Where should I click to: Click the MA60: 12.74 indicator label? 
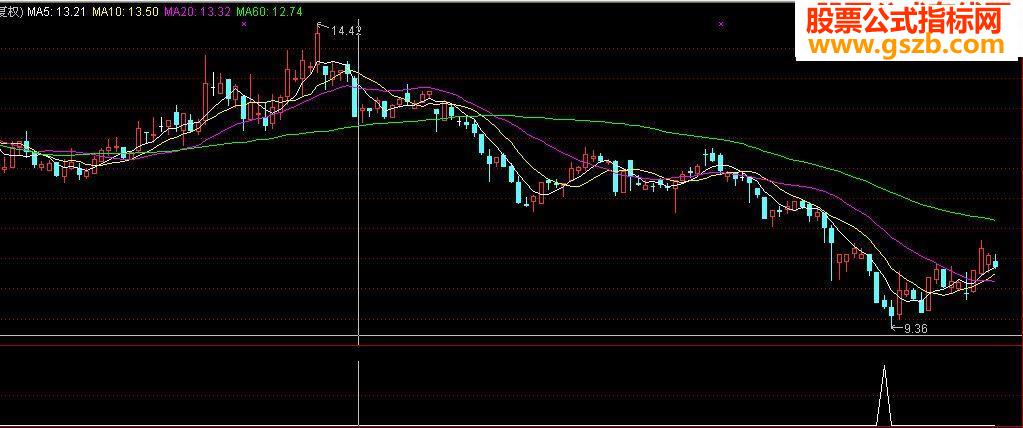269,12
